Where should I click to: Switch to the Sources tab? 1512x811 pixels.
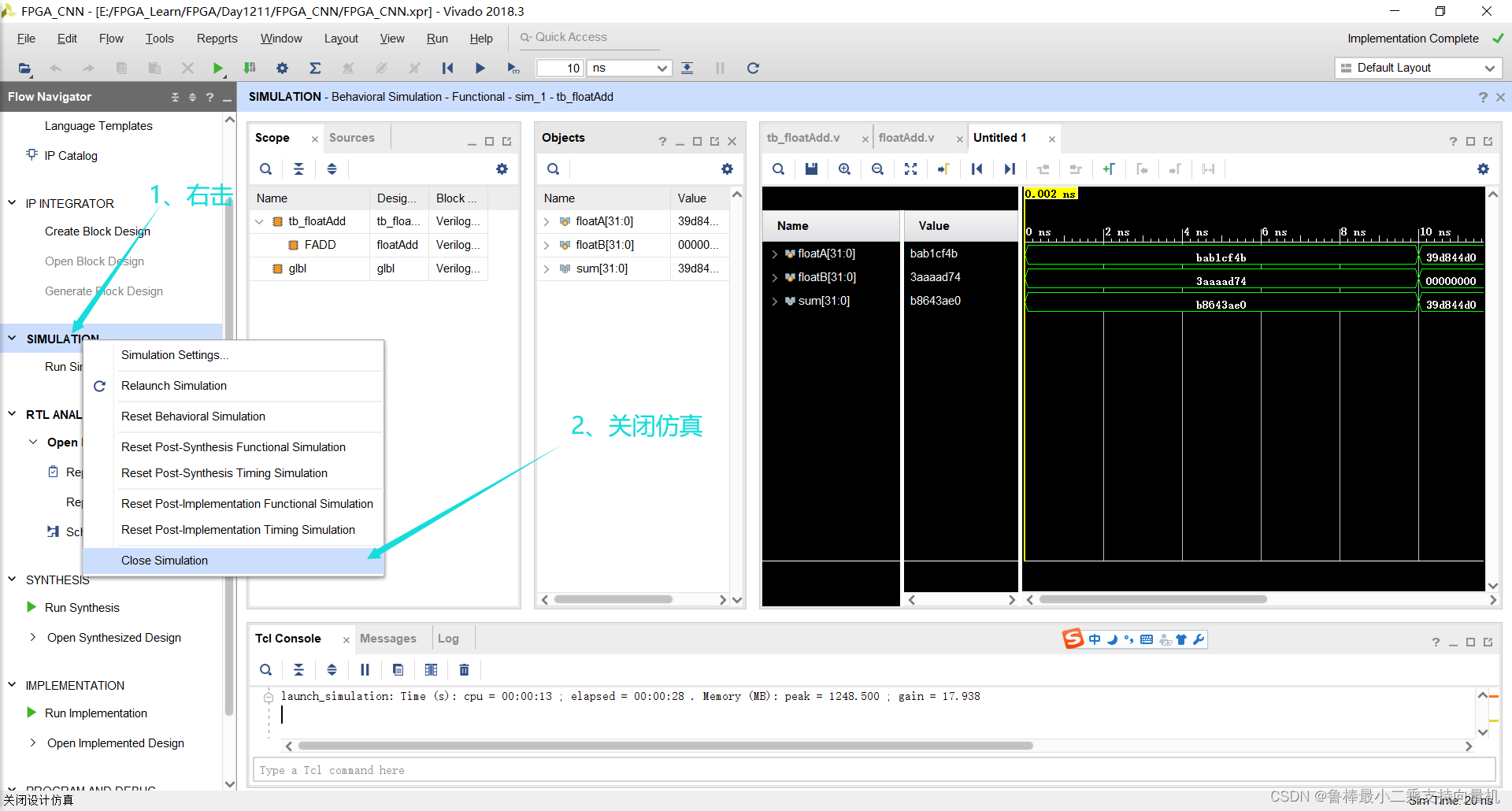pos(352,138)
